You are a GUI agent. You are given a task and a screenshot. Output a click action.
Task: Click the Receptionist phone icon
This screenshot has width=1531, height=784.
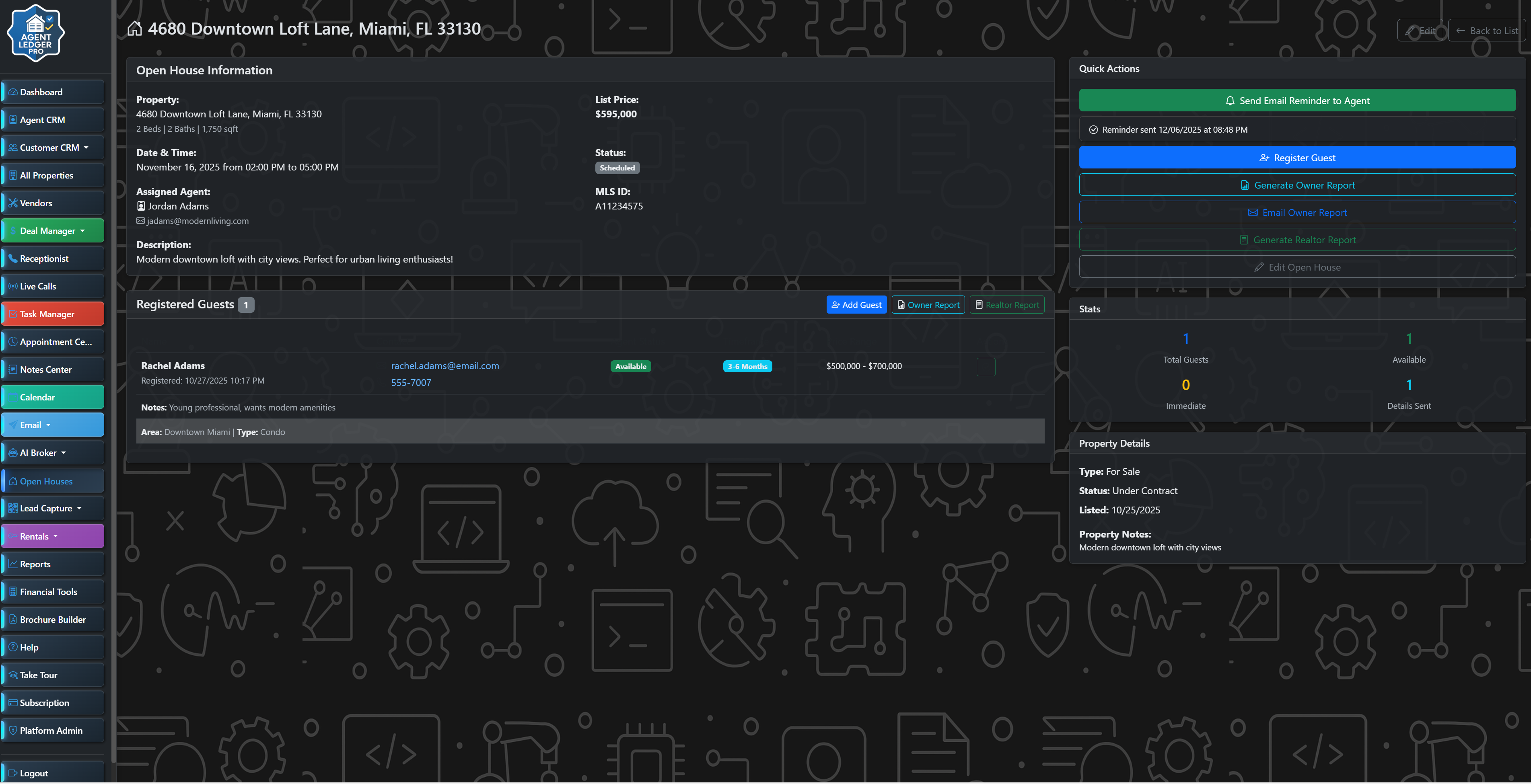[12, 259]
